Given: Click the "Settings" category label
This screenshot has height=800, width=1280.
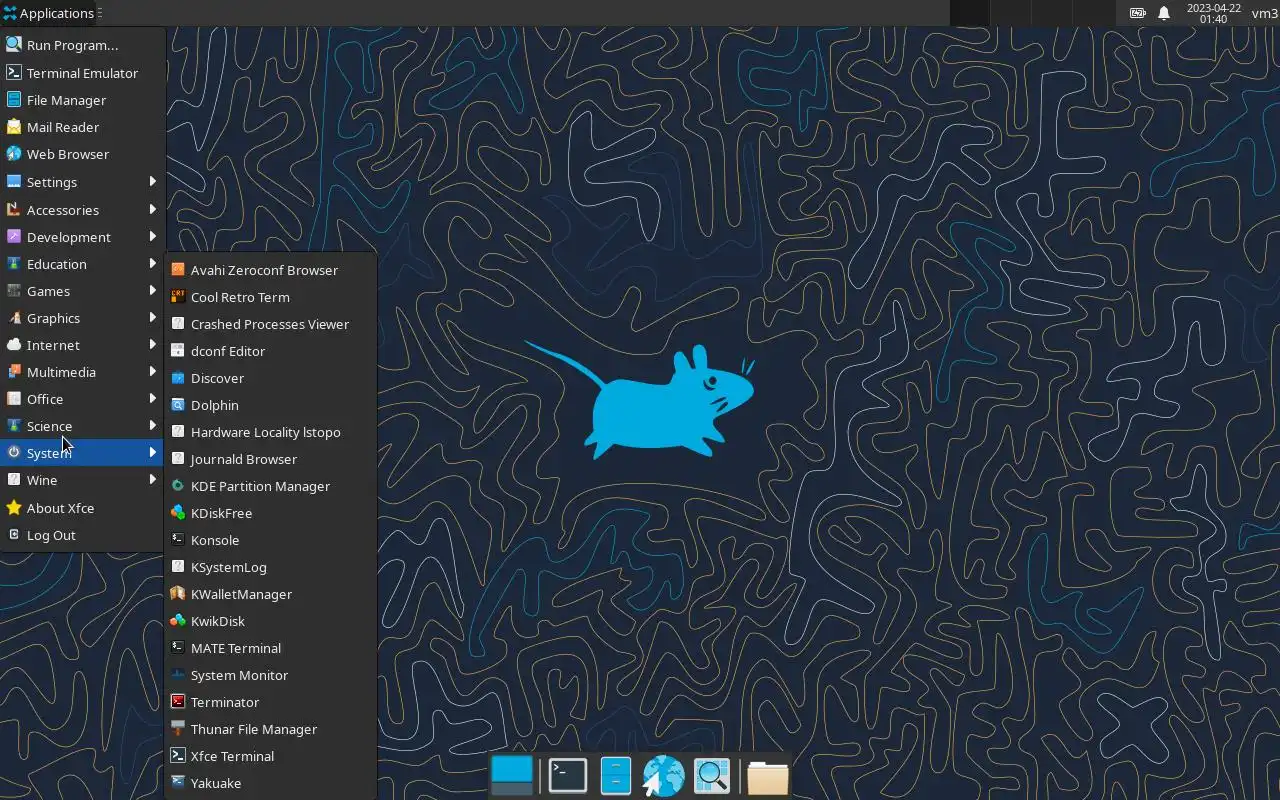Looking at the screenshot, I should click(52, 182).
